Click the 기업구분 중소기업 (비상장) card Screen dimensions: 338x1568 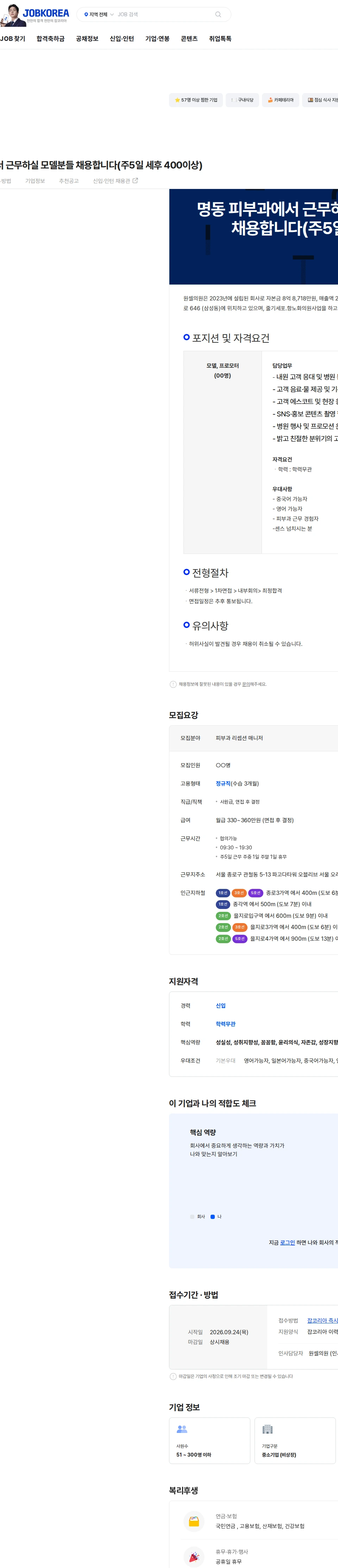tap(295, 1440)
